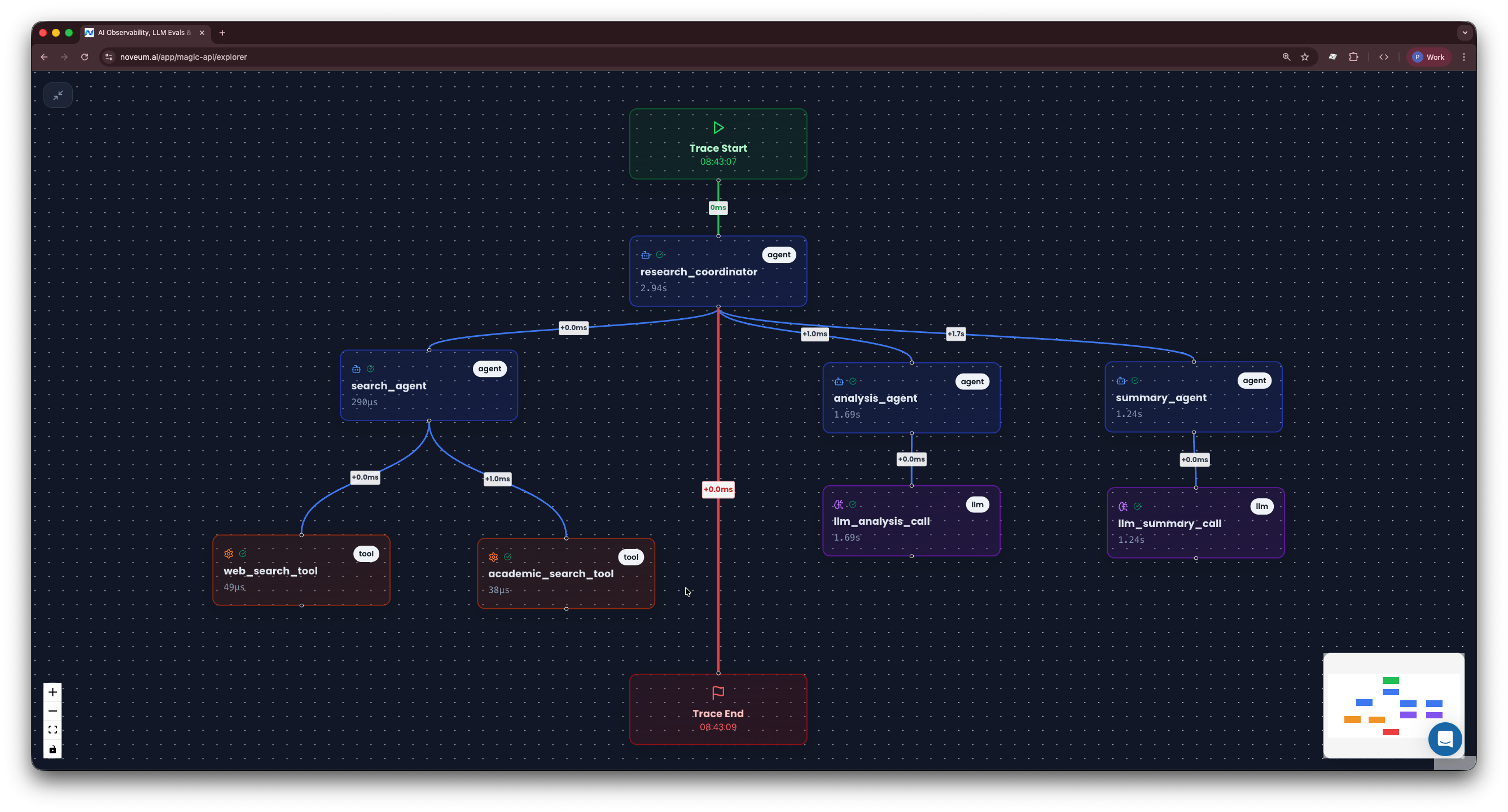Click the robot icon on research_coordinator node

click(x=645, y=254)
